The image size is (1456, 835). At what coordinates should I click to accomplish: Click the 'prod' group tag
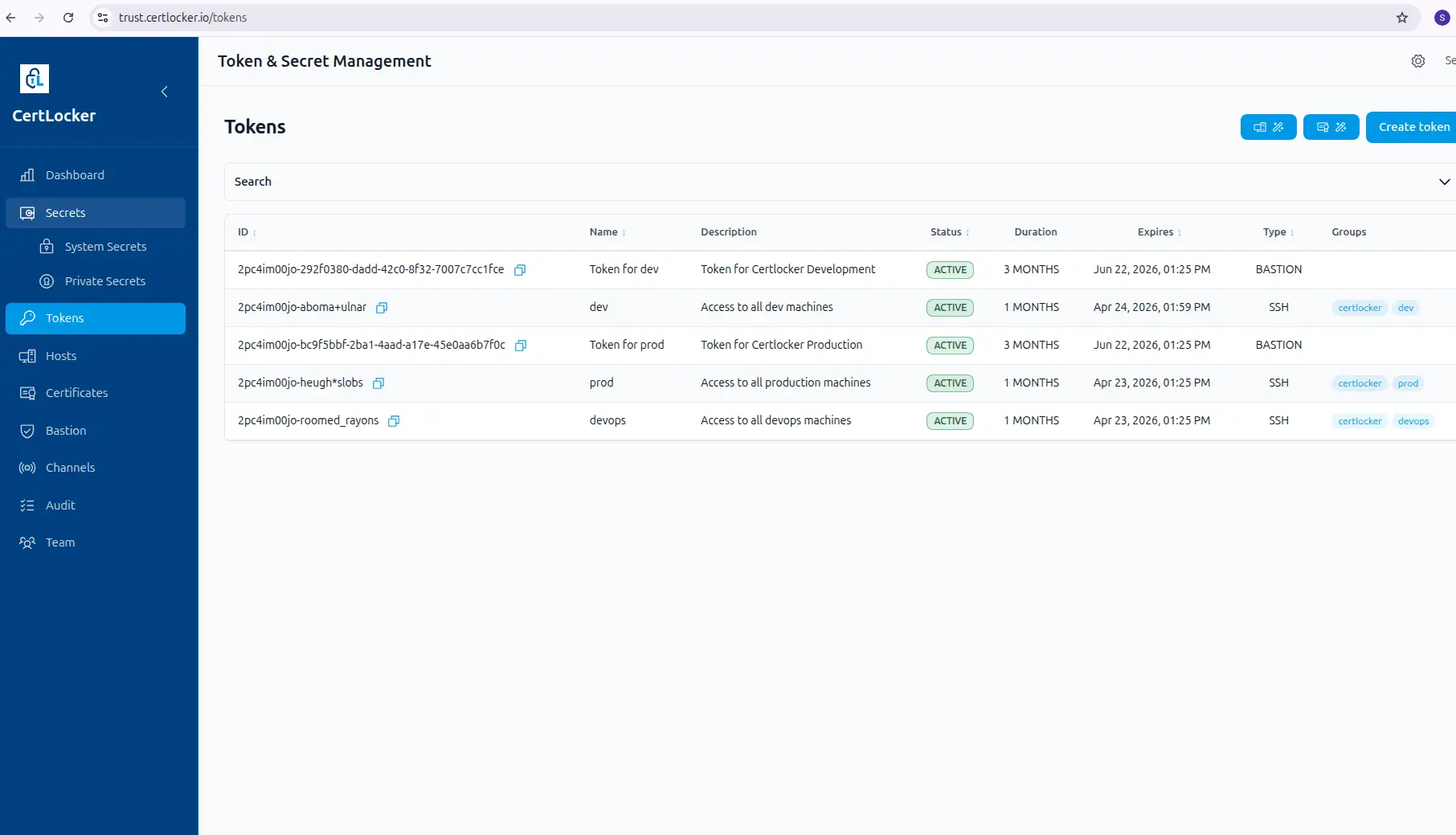[x=1408, y=383]
